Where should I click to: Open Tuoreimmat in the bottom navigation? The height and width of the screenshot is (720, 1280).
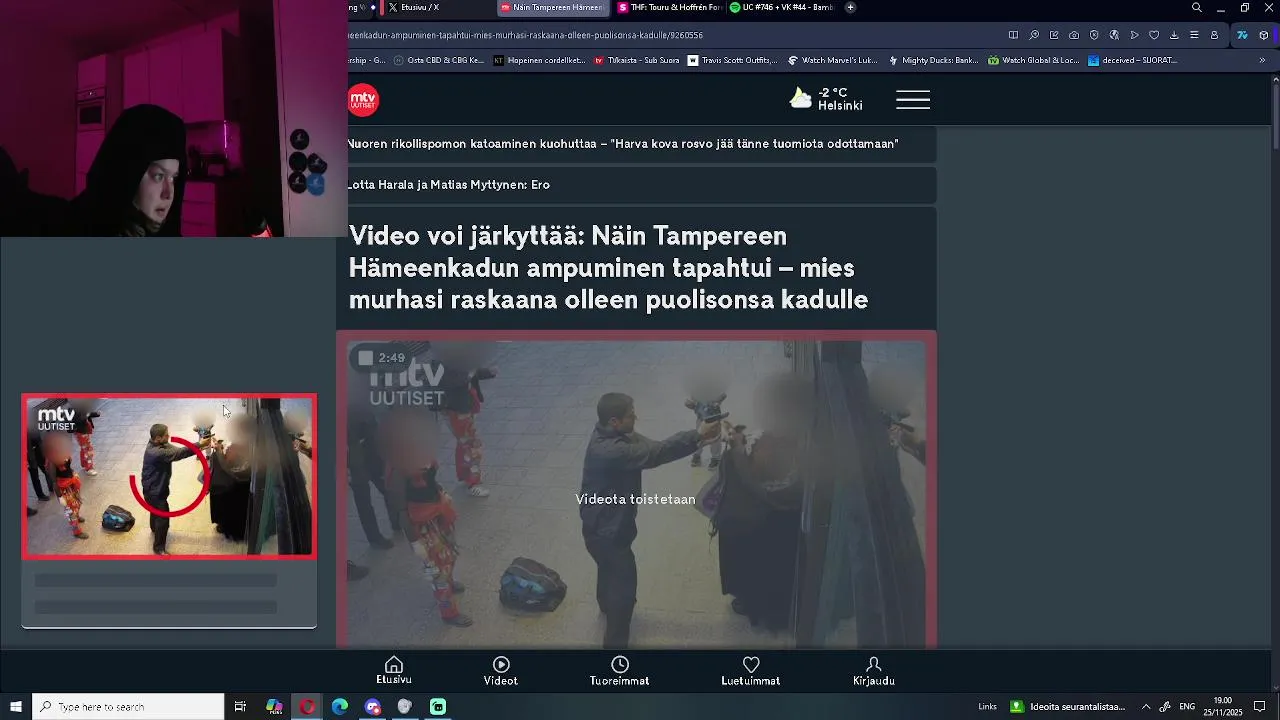(x=620, y=671)
